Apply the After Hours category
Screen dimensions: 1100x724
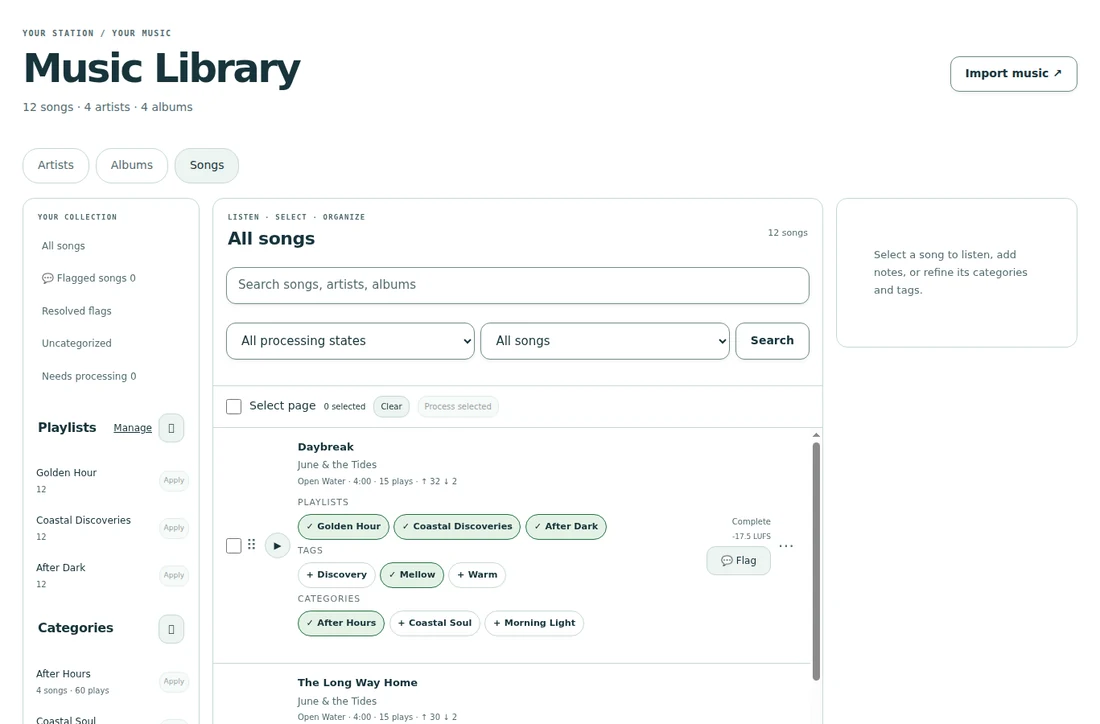click(x=173, y=682)
